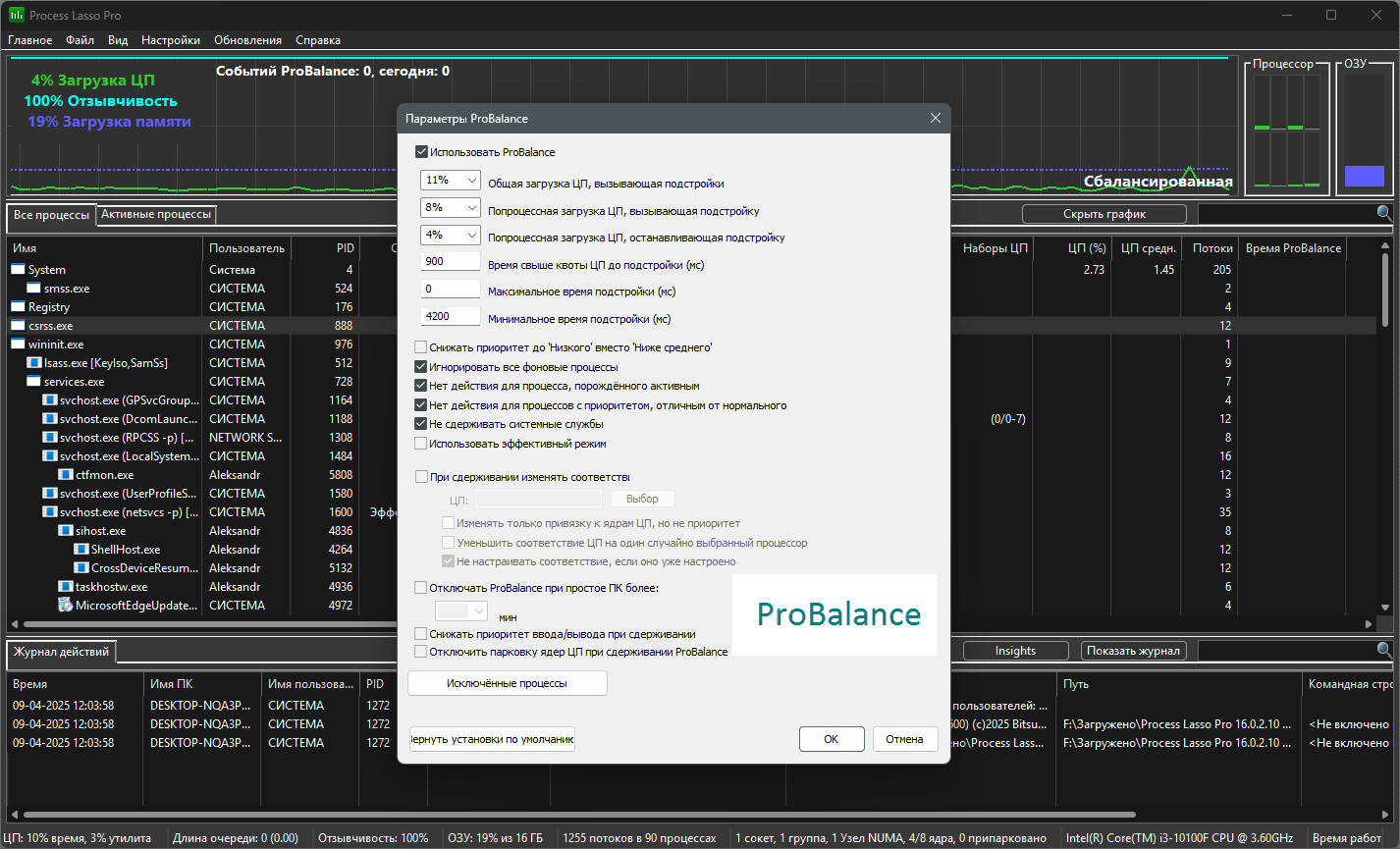Open the Вид menu
Image resolution: width=1400 pixels, height=849 pixels.
(x=118, y=40)
